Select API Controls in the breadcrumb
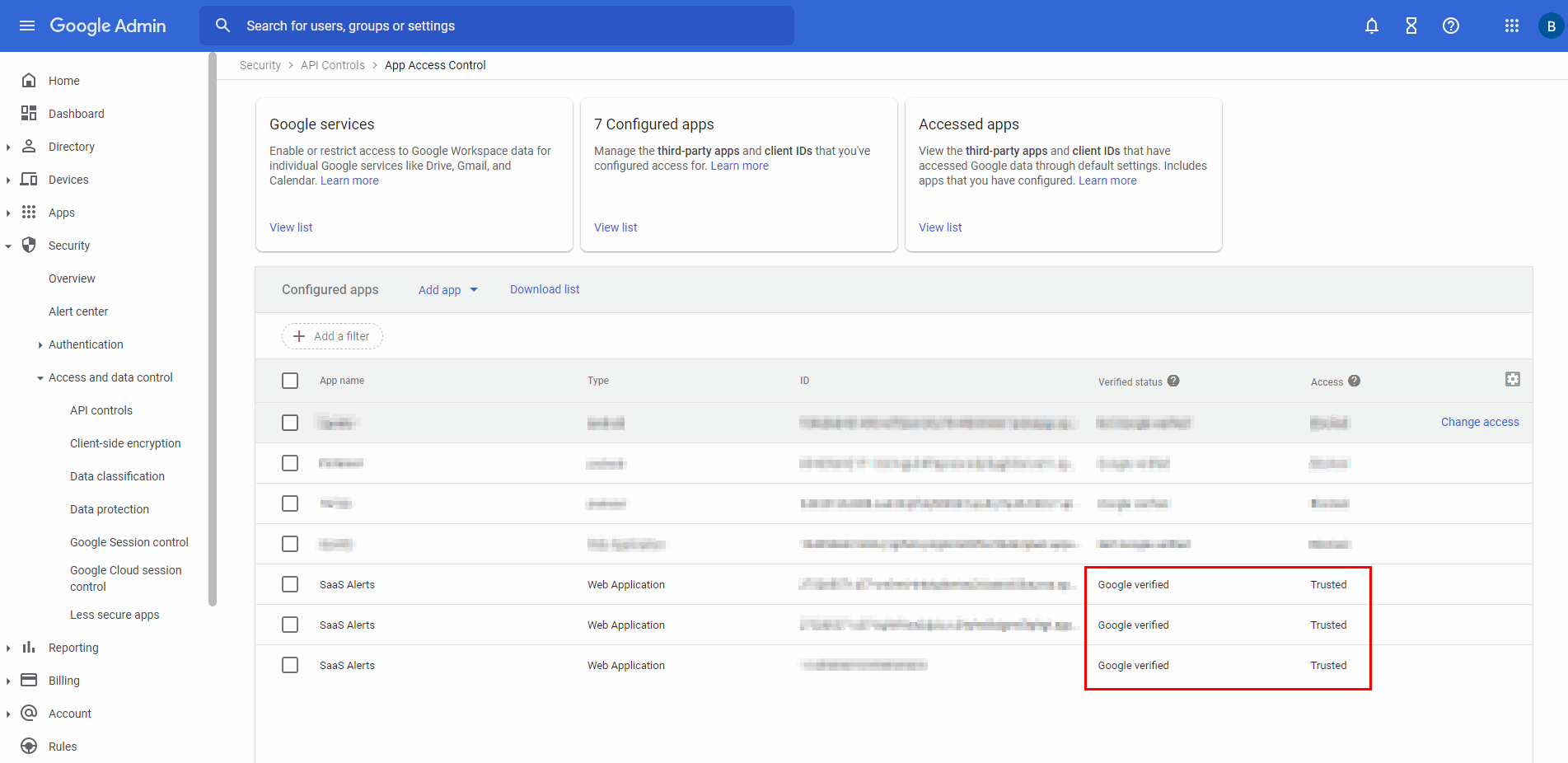Viewport: 1568px width, 763px height. coord(333,64)
